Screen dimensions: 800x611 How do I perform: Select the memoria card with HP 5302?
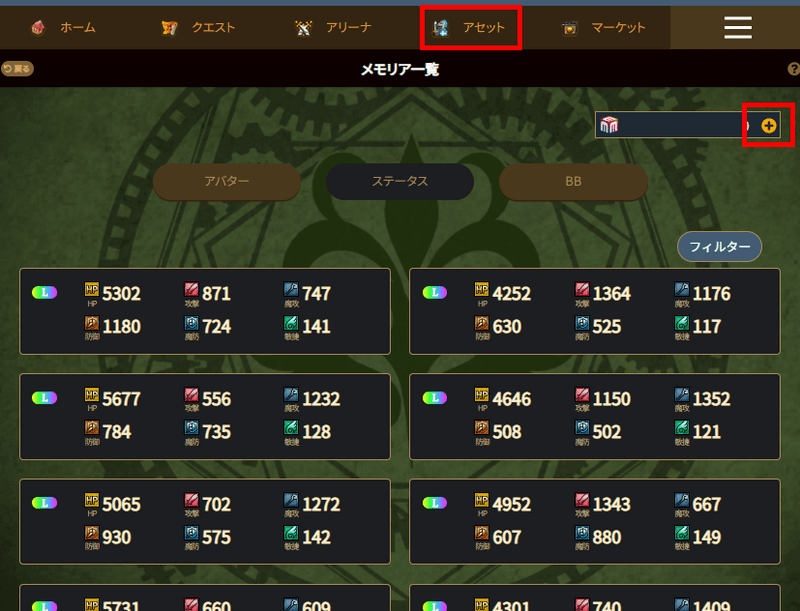205,311
